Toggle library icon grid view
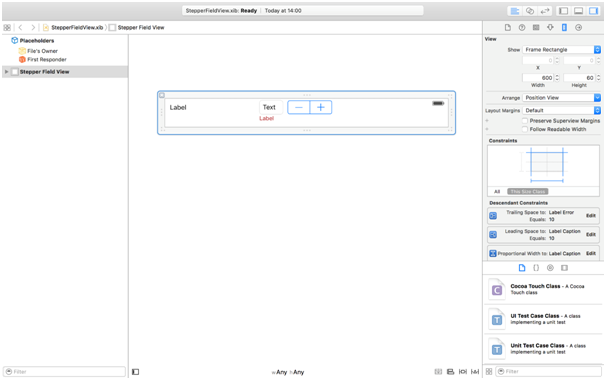Viewport: 606px width, 380px height. coord(489,371)
